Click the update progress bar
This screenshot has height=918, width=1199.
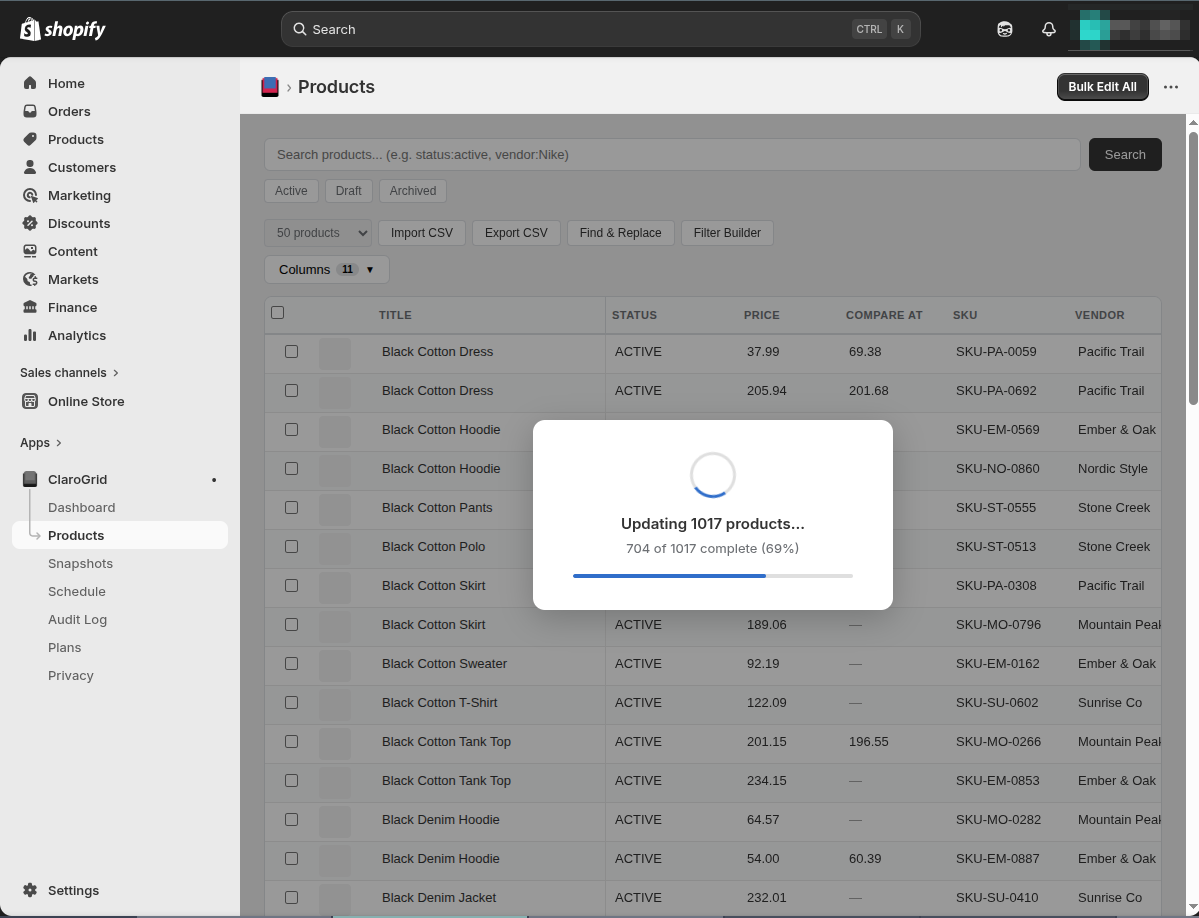(712, 575)
